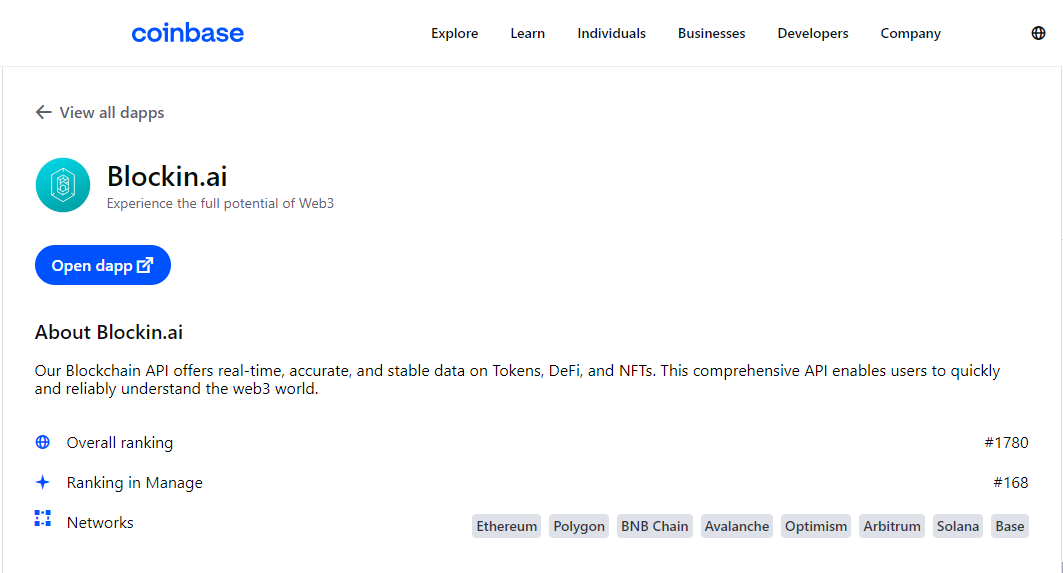1063x573 pixels.
Task: Click the Experience the full potential tagline
Action: pos(220,203)
